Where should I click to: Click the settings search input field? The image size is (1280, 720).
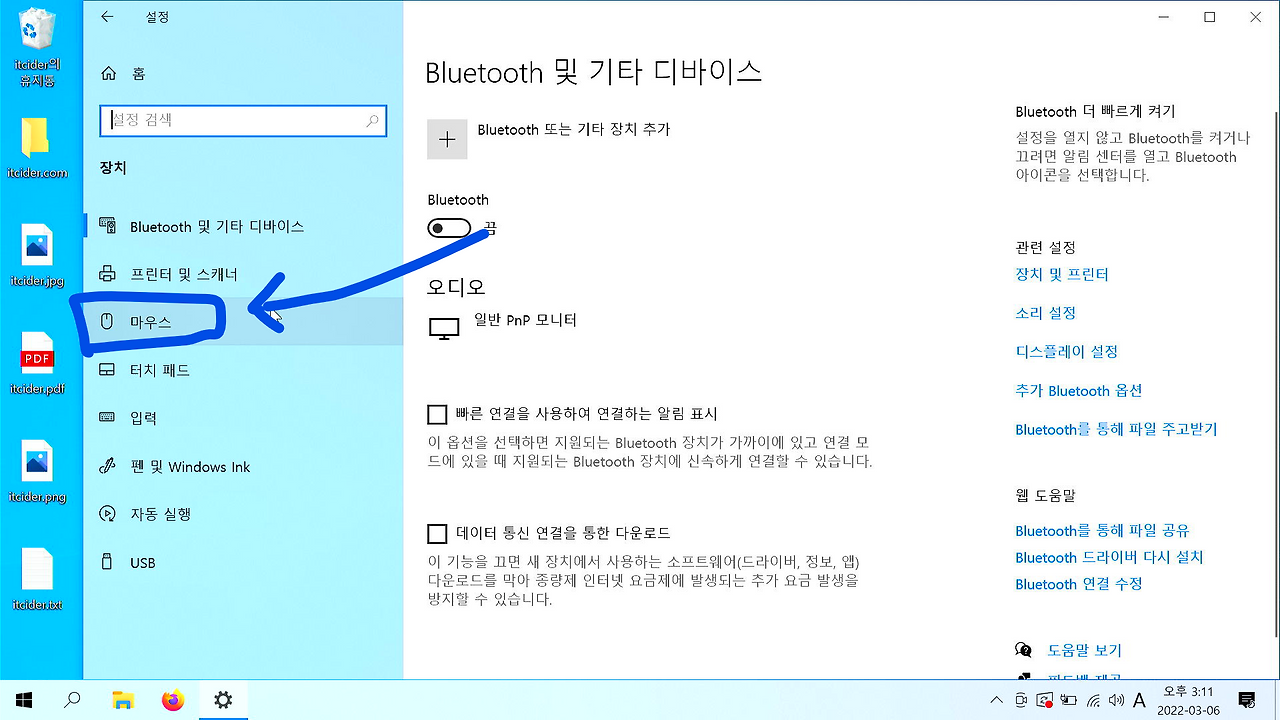pyautogui.click(x=243, y=120)
